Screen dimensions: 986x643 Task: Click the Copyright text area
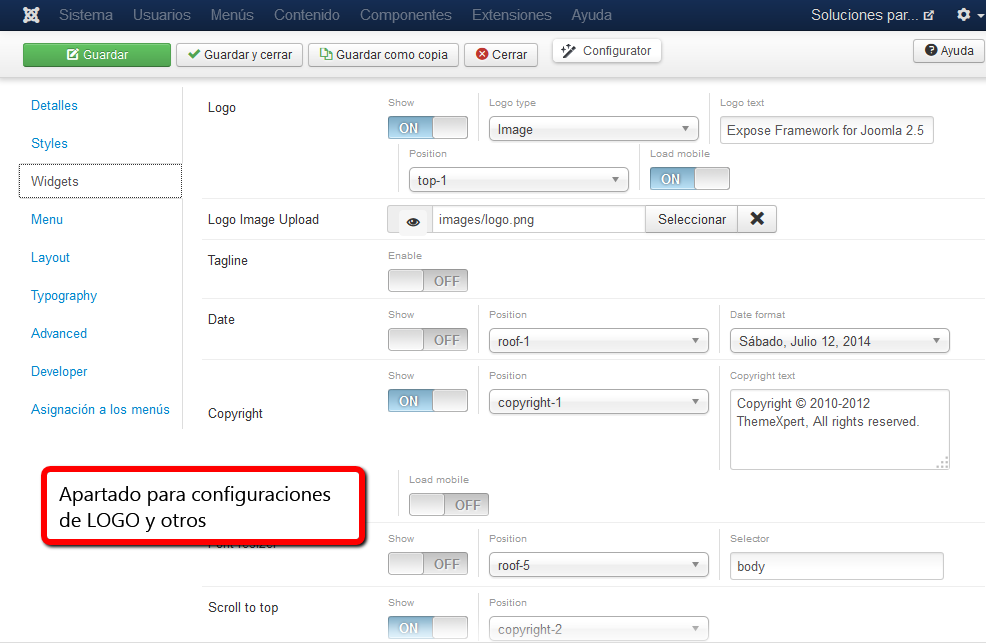click(x=839, y=429)
